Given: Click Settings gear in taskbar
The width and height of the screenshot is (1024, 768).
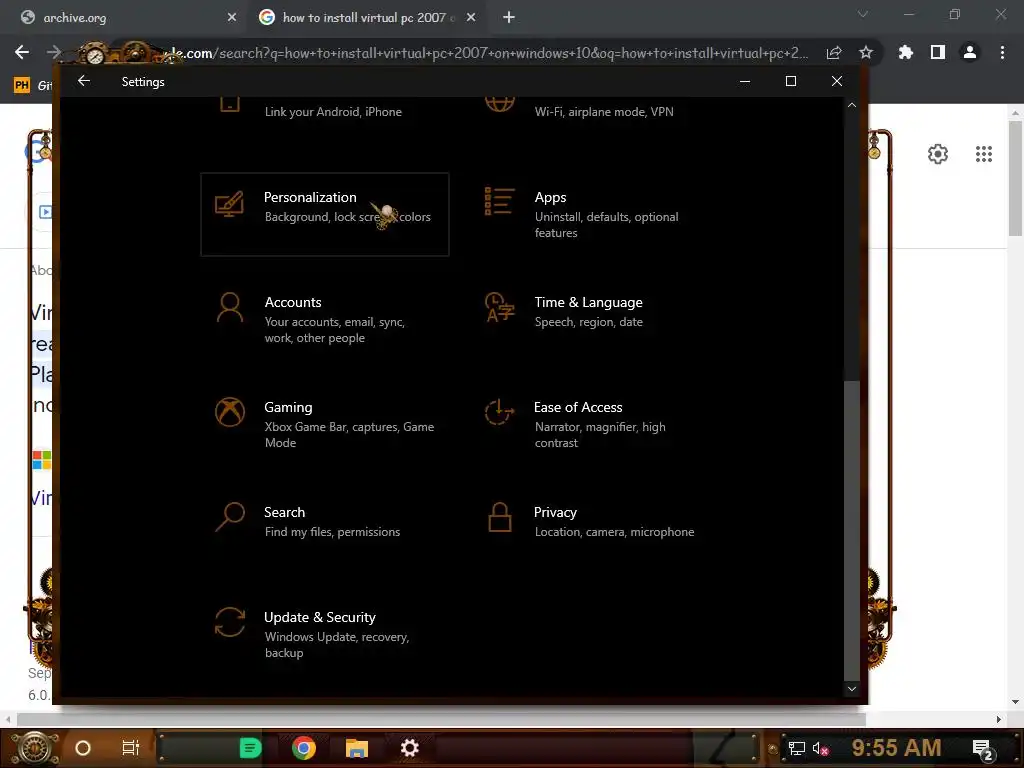Looking at the screenshot, I should 409,748.
